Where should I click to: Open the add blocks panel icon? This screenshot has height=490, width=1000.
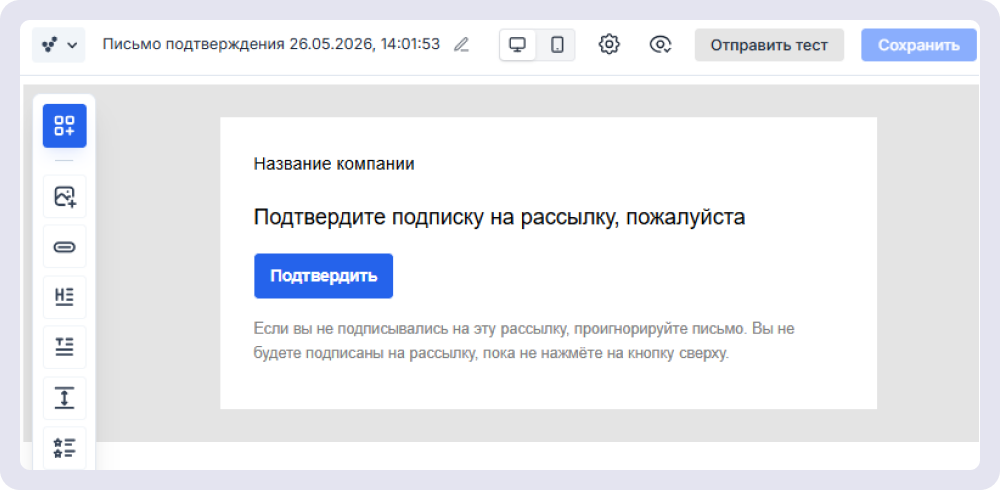(x=64, y=126)
